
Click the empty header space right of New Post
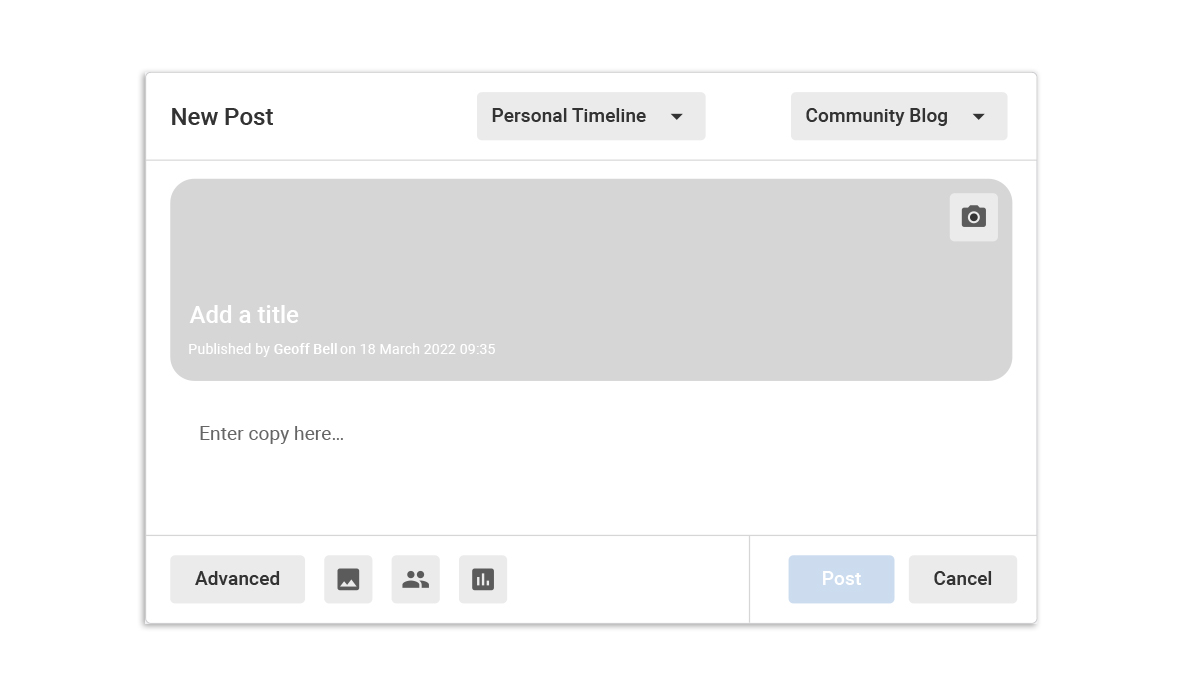pyautogui.click(x=375, y=117)
